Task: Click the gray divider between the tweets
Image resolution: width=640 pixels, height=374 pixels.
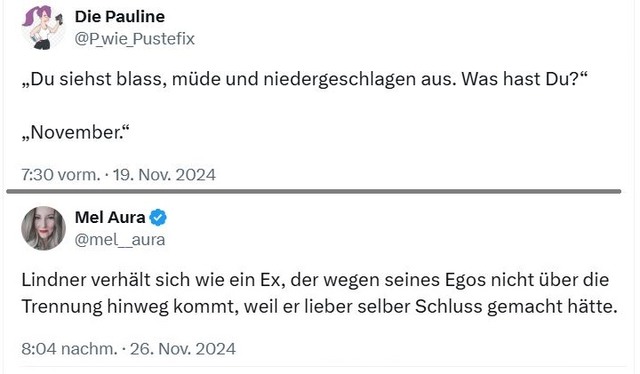Action: 313,191
